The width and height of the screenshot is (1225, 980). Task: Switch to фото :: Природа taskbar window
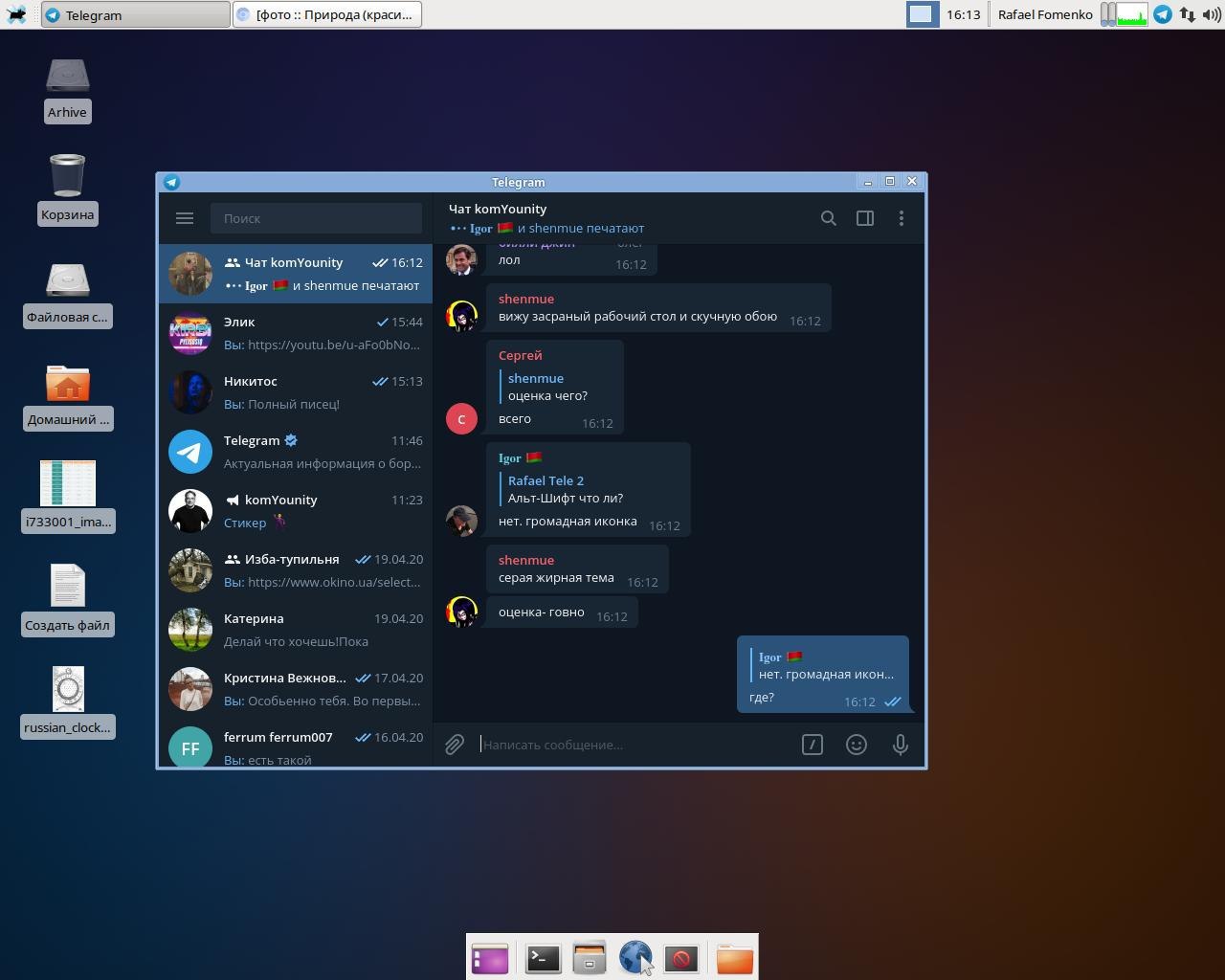click(x=326, y=14)
